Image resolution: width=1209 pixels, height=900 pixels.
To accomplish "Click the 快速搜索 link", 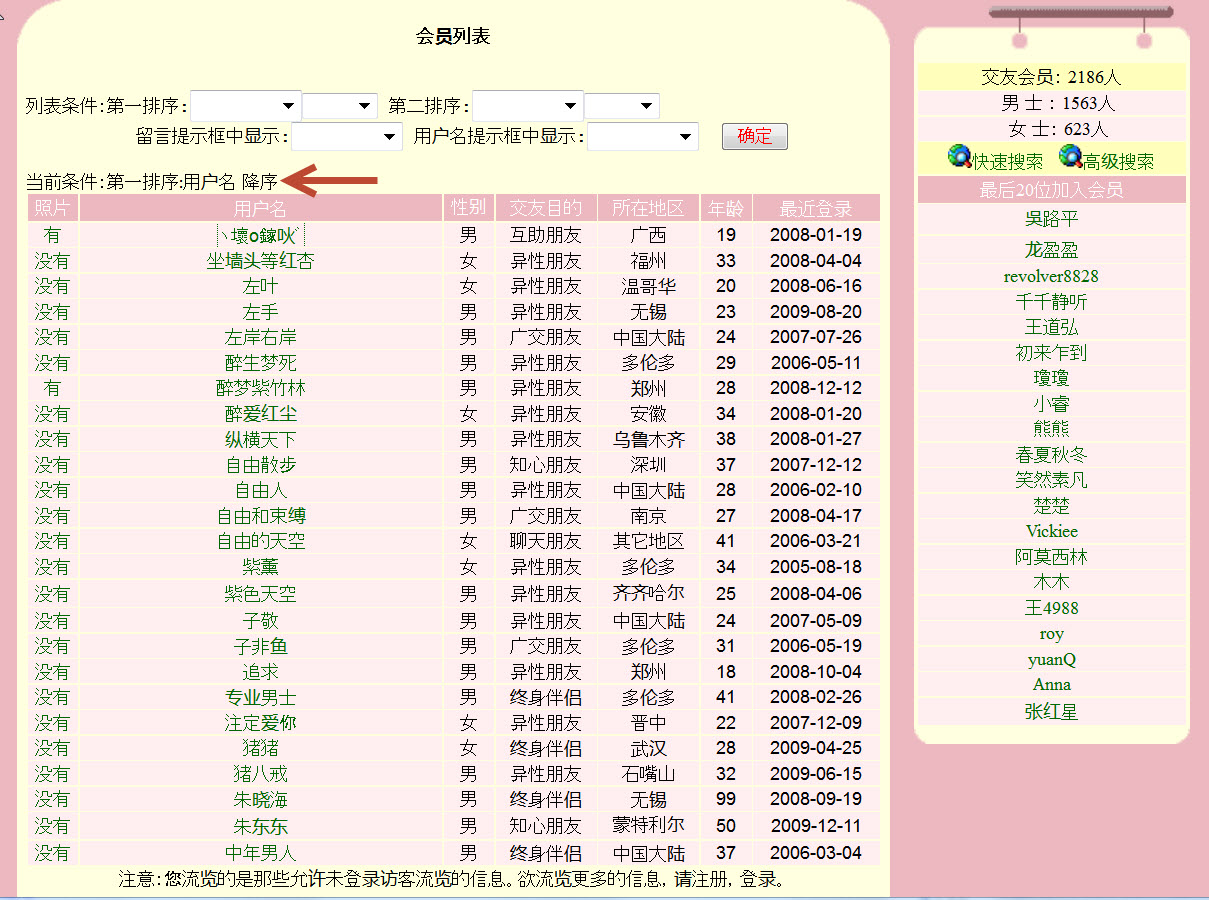I will (1007, 162).
